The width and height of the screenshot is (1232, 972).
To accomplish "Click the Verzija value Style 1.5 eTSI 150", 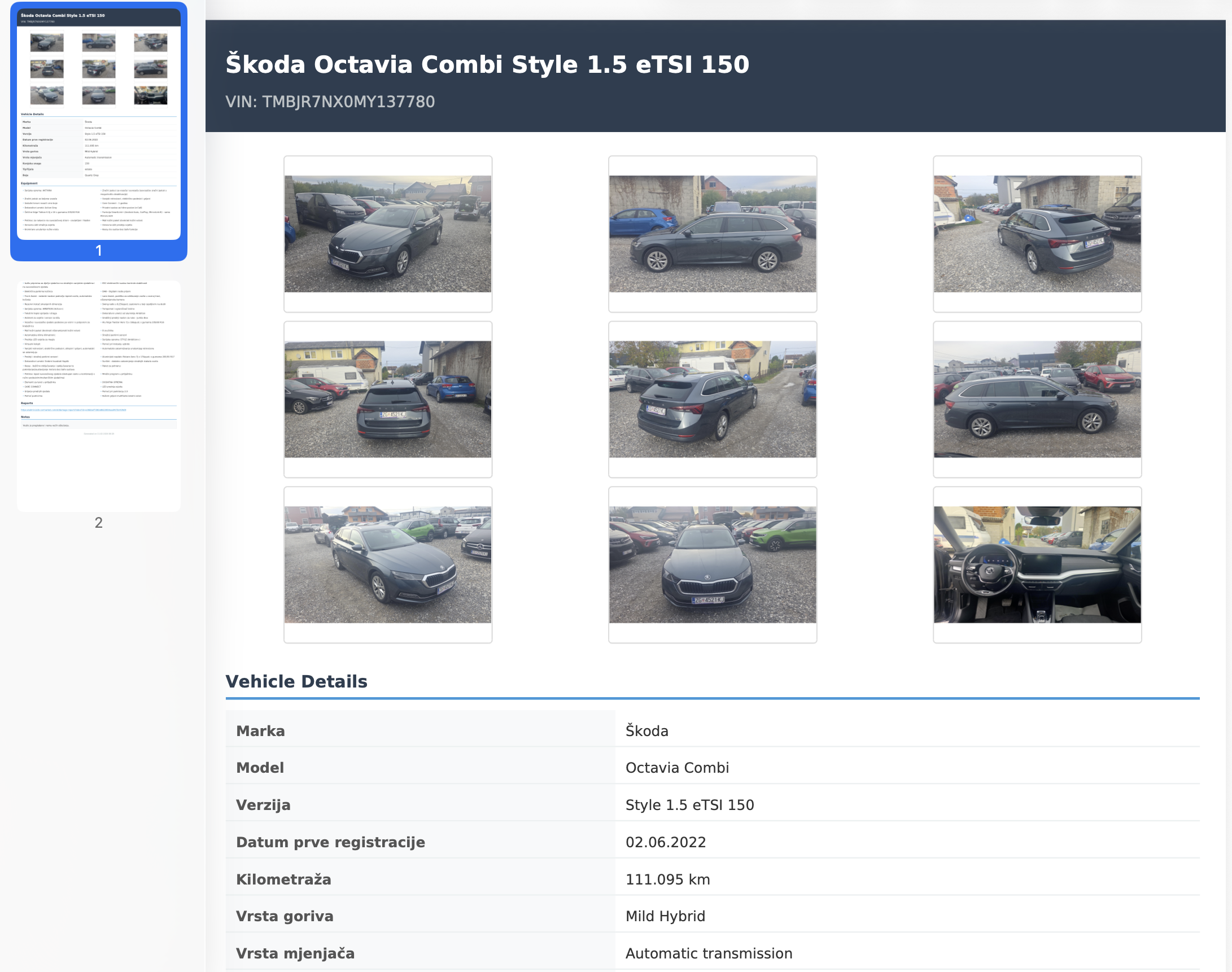I will (x=689, y=805).
